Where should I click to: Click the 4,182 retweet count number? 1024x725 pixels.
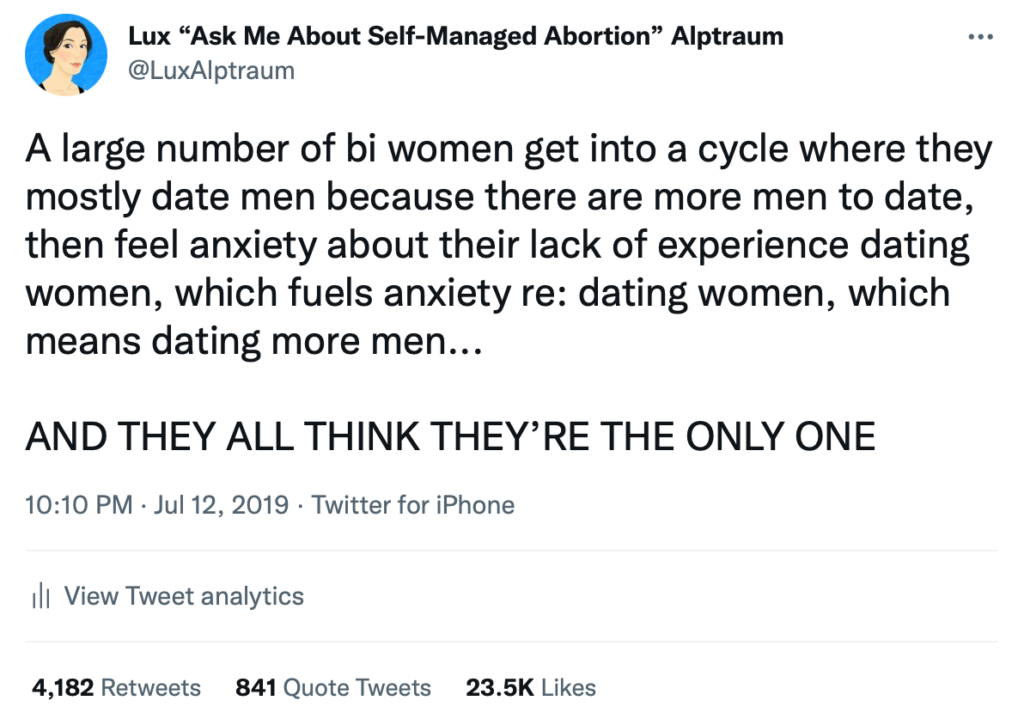click(x=62, y=688)
